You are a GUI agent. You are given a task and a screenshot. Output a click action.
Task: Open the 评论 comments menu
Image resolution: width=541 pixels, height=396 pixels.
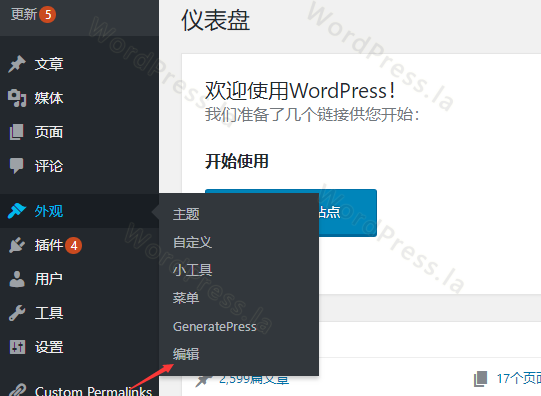(49, 166)
